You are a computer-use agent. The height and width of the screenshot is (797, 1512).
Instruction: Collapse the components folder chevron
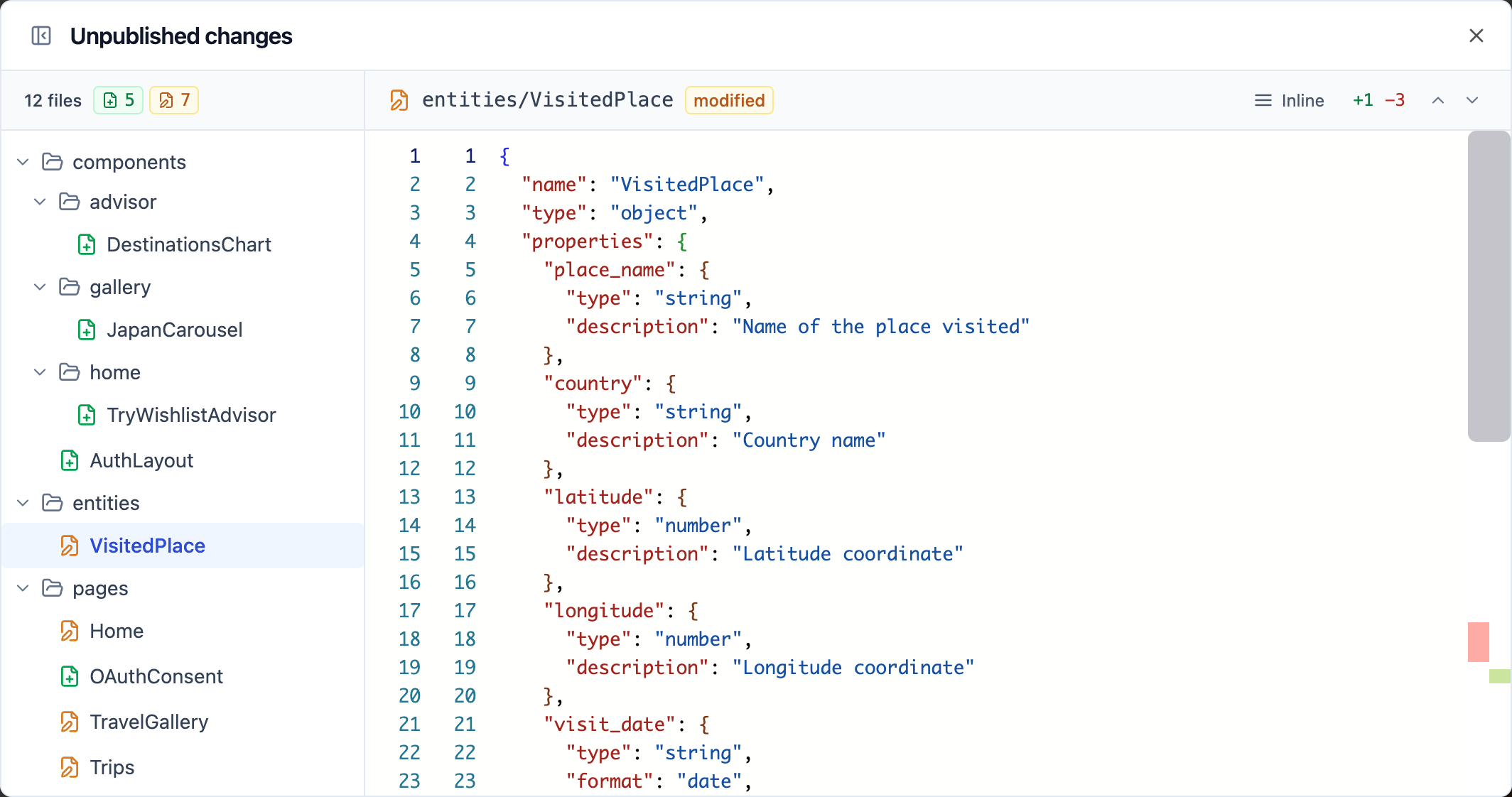[x=23, y=162]
